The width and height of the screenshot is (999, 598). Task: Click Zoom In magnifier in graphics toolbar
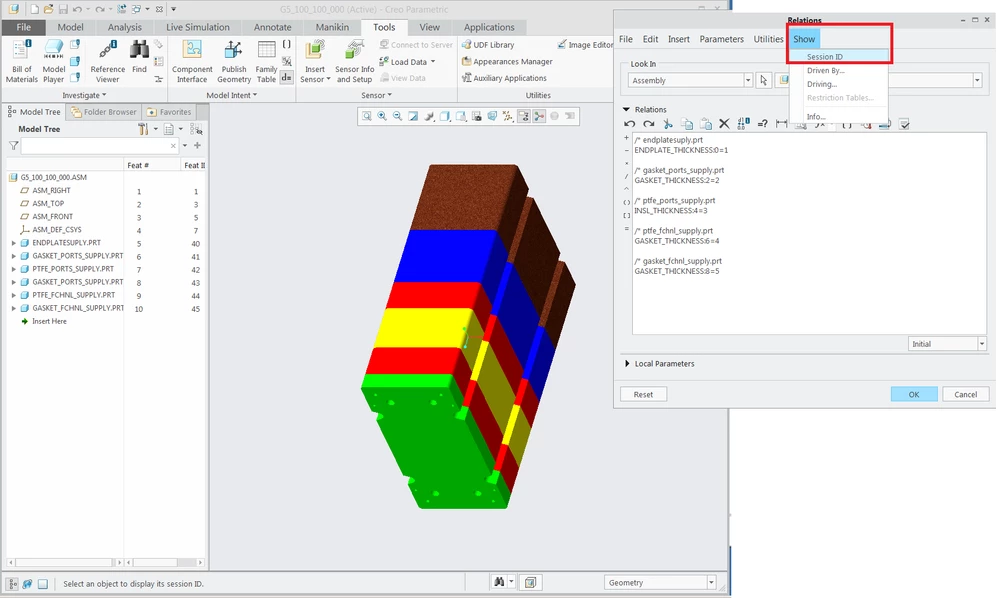click(382, 116)
